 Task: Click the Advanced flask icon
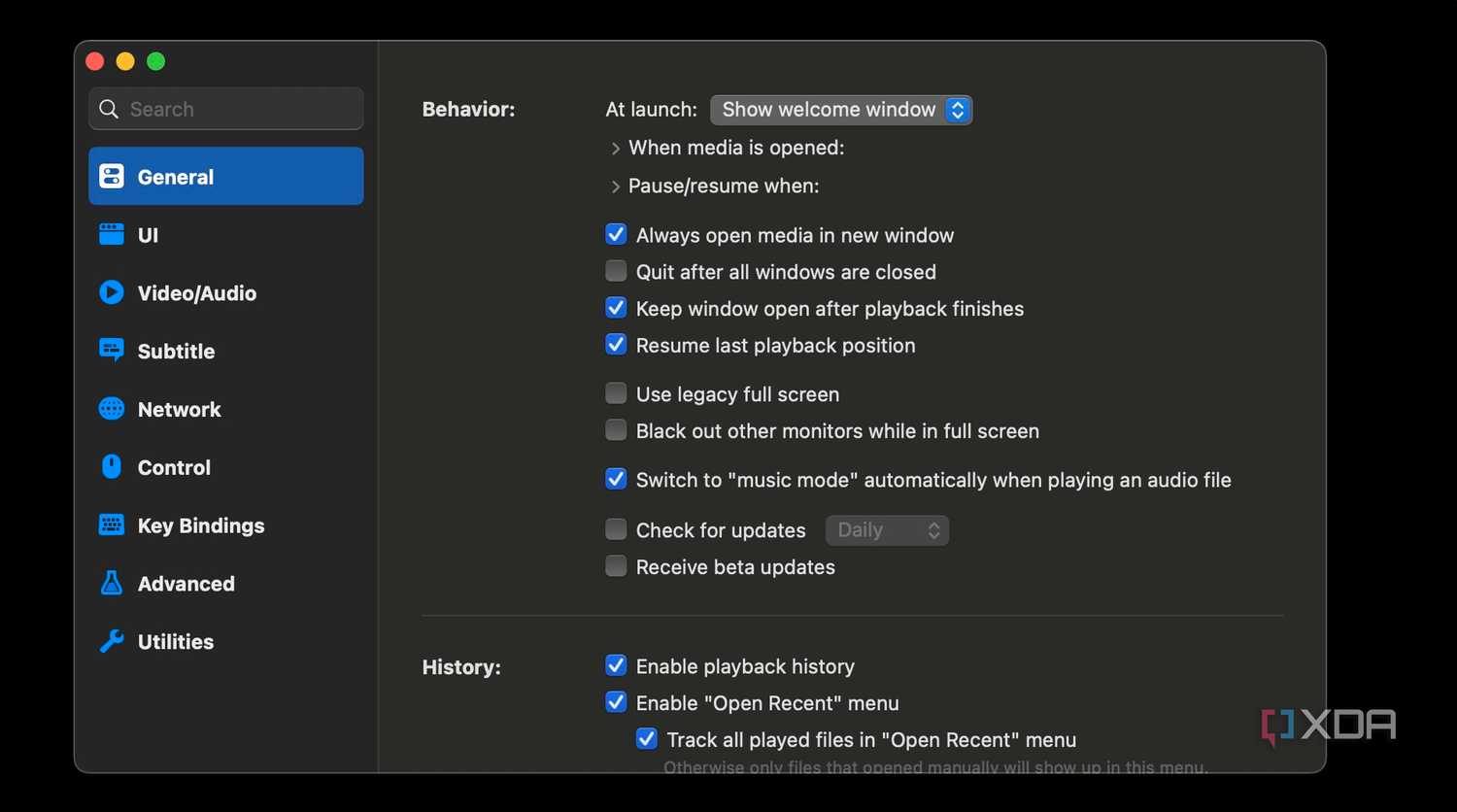click(112, 583)
